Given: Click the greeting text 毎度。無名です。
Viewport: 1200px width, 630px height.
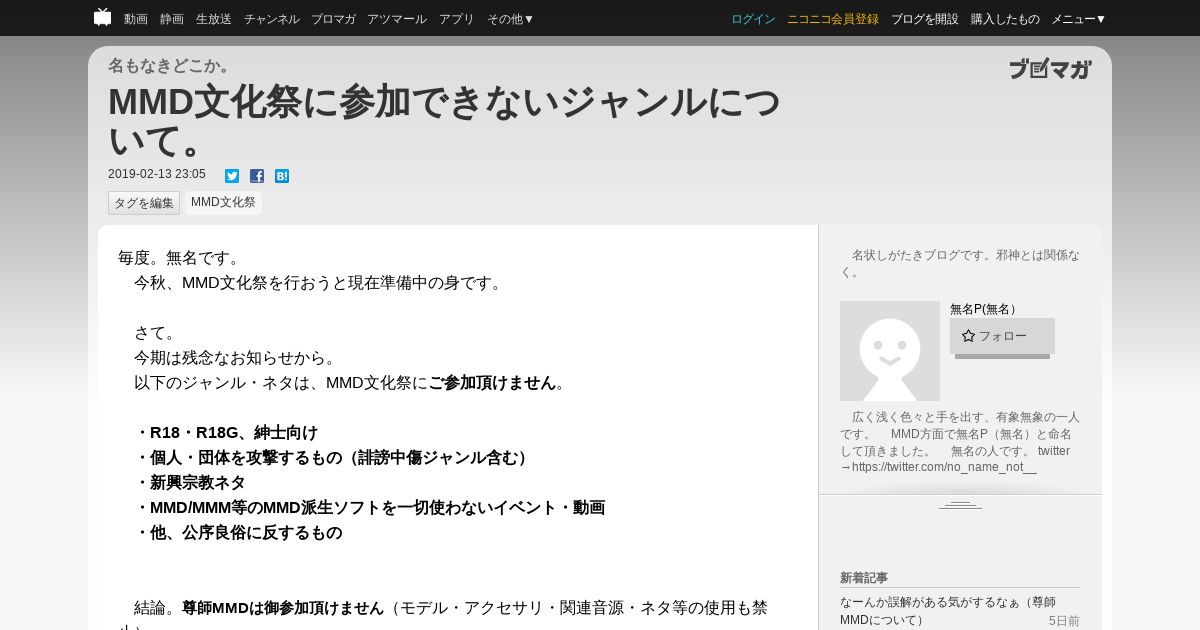Looking at the screenshot, I should pos(181,258).
